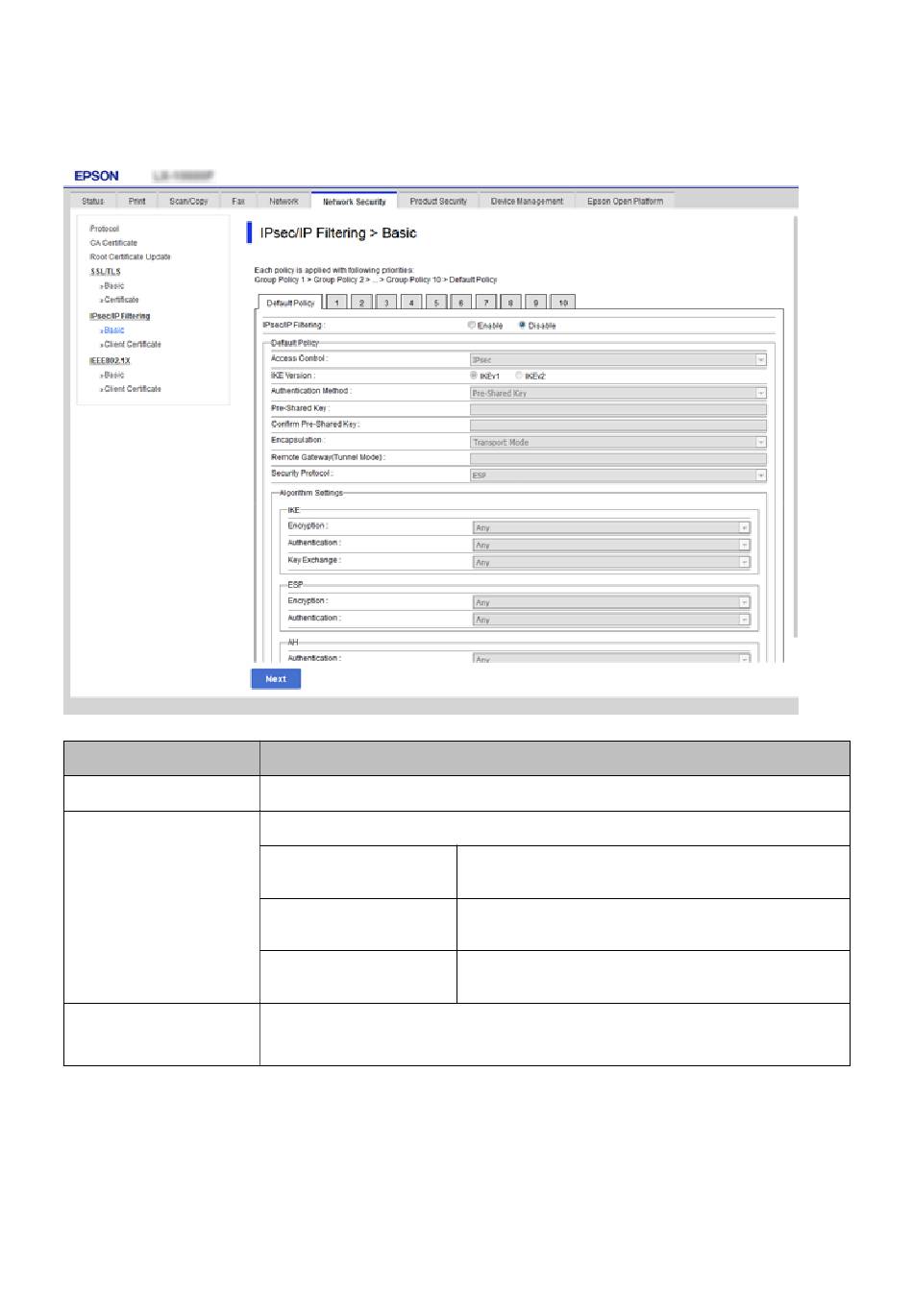Click the Pre-Shared Key field
The width and height of the screenshot is (913, 1316).
click(x=618, y=409)
